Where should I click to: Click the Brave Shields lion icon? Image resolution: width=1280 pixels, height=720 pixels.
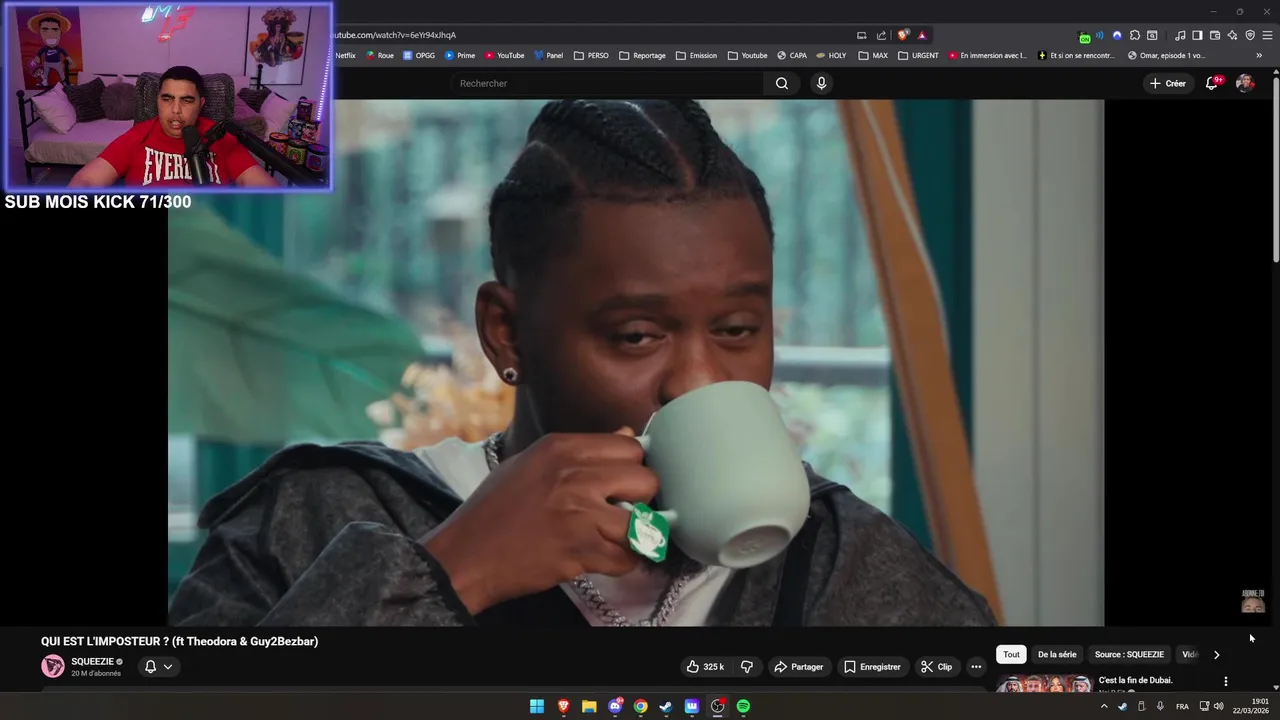[x=903, y=35]
